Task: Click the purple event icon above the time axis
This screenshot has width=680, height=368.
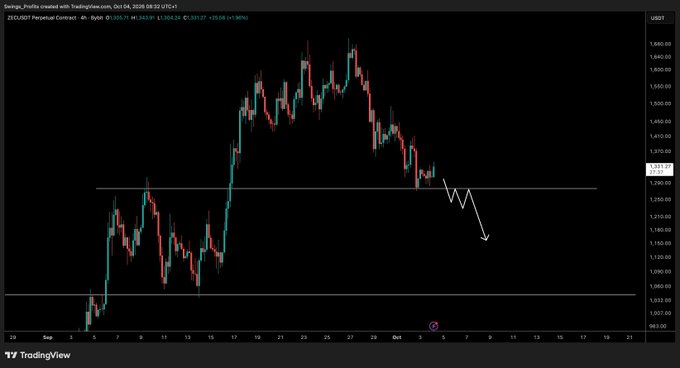Action: pos(433,326)
